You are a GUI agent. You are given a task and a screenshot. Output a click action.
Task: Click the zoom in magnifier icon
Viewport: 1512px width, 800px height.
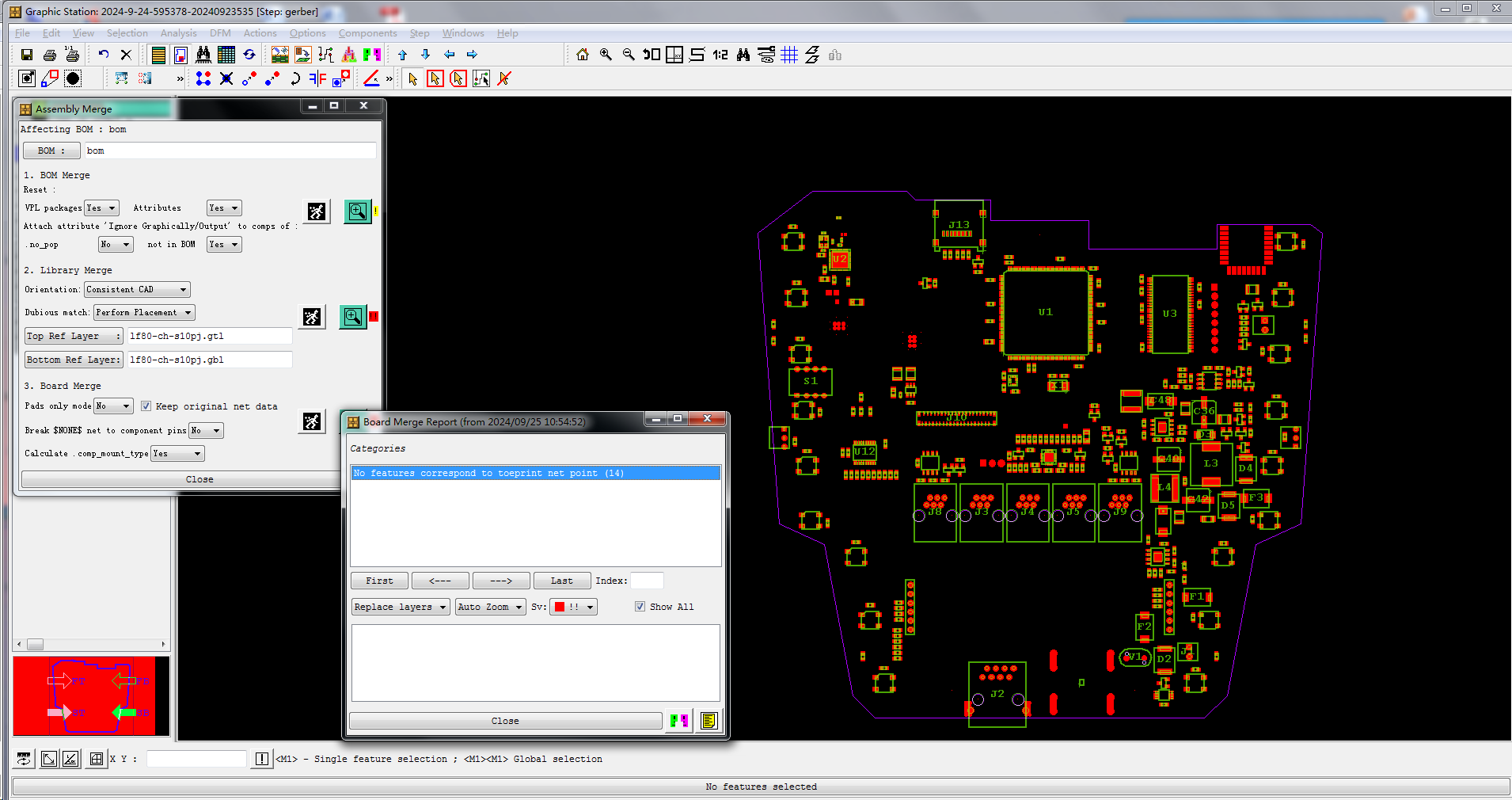click(x=606, y=55)
